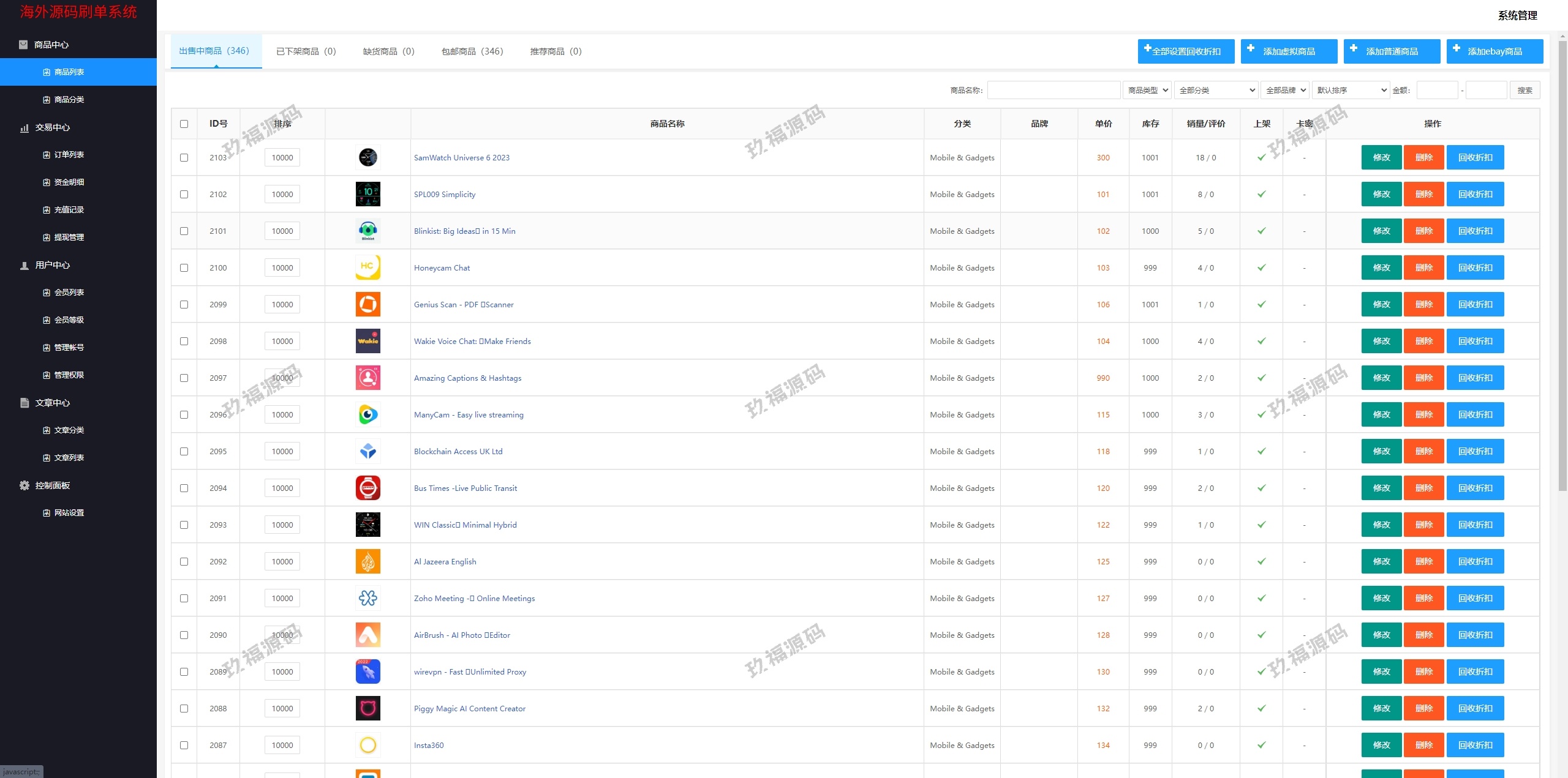Screen dimensions: 1568x778
Task: Click the Al Jazeera English app icon
Action: point(367,561)
